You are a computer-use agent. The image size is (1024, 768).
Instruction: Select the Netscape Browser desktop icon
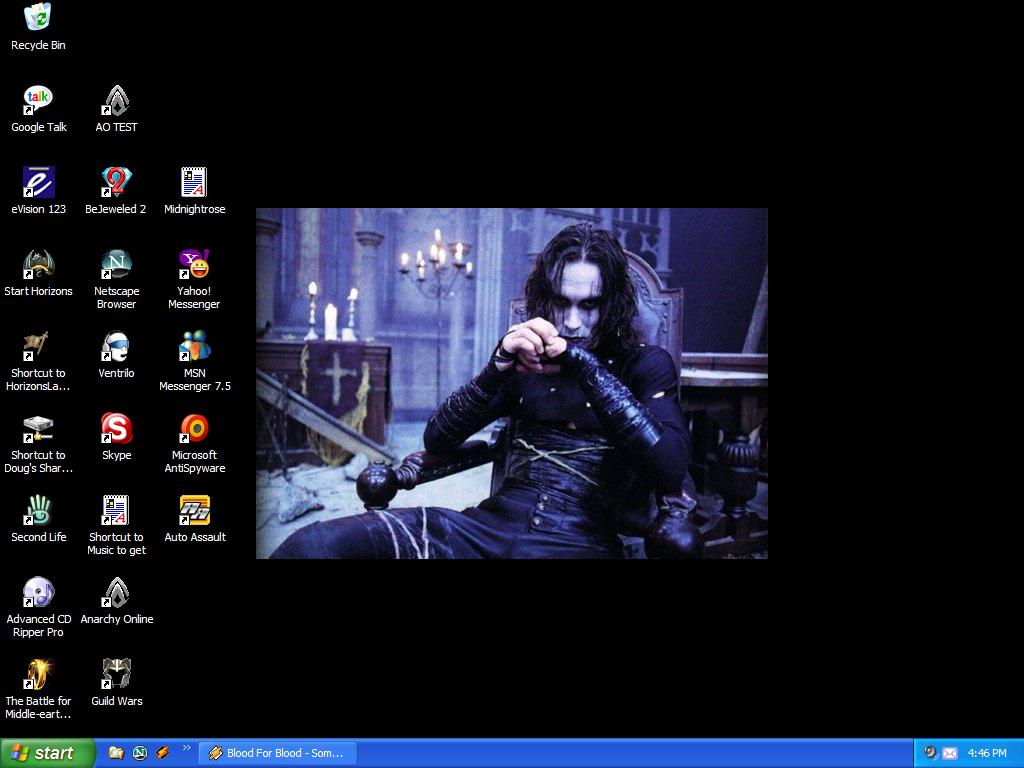click(x=116, y=264)
